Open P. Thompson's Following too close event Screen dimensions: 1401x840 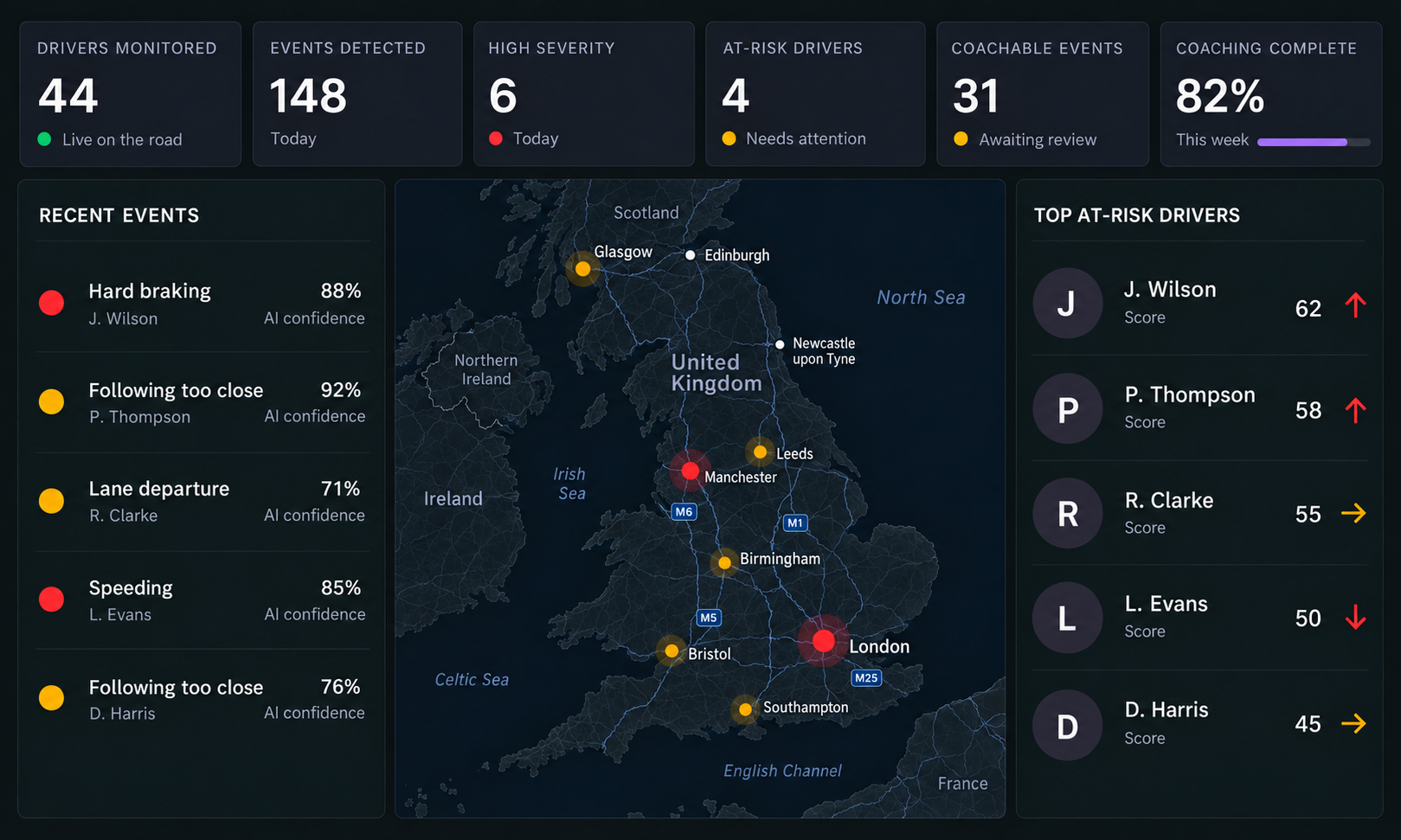[202, 402]
